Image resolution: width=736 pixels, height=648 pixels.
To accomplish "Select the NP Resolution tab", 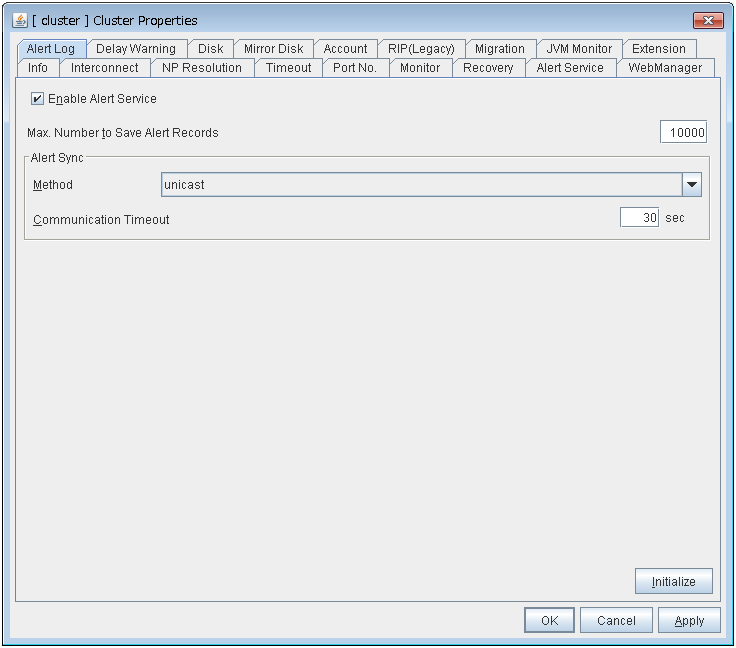I will point(201,68).
